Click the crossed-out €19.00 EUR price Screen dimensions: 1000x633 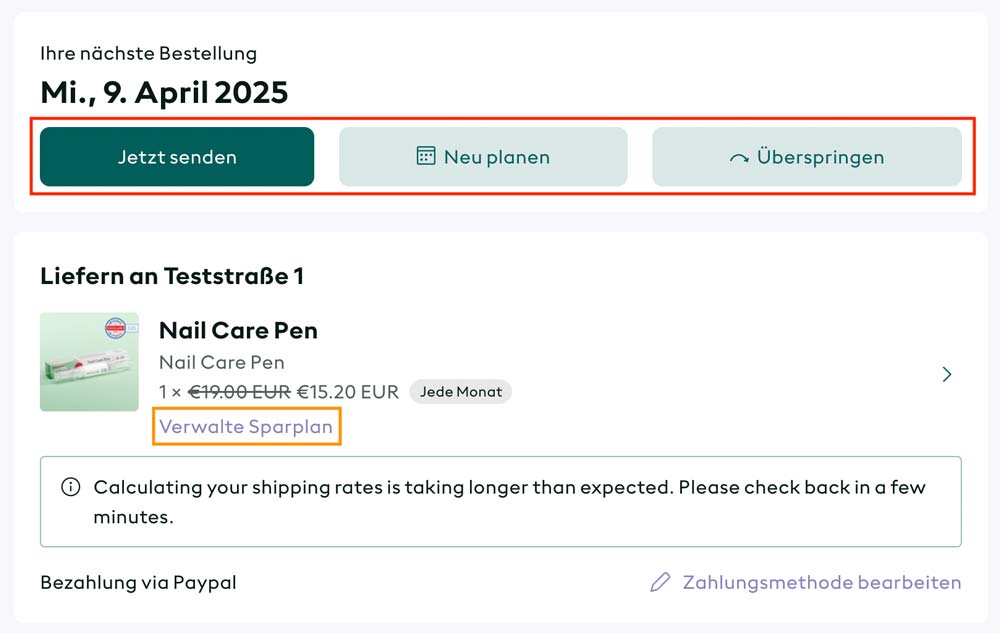click(x=239, y=391)
